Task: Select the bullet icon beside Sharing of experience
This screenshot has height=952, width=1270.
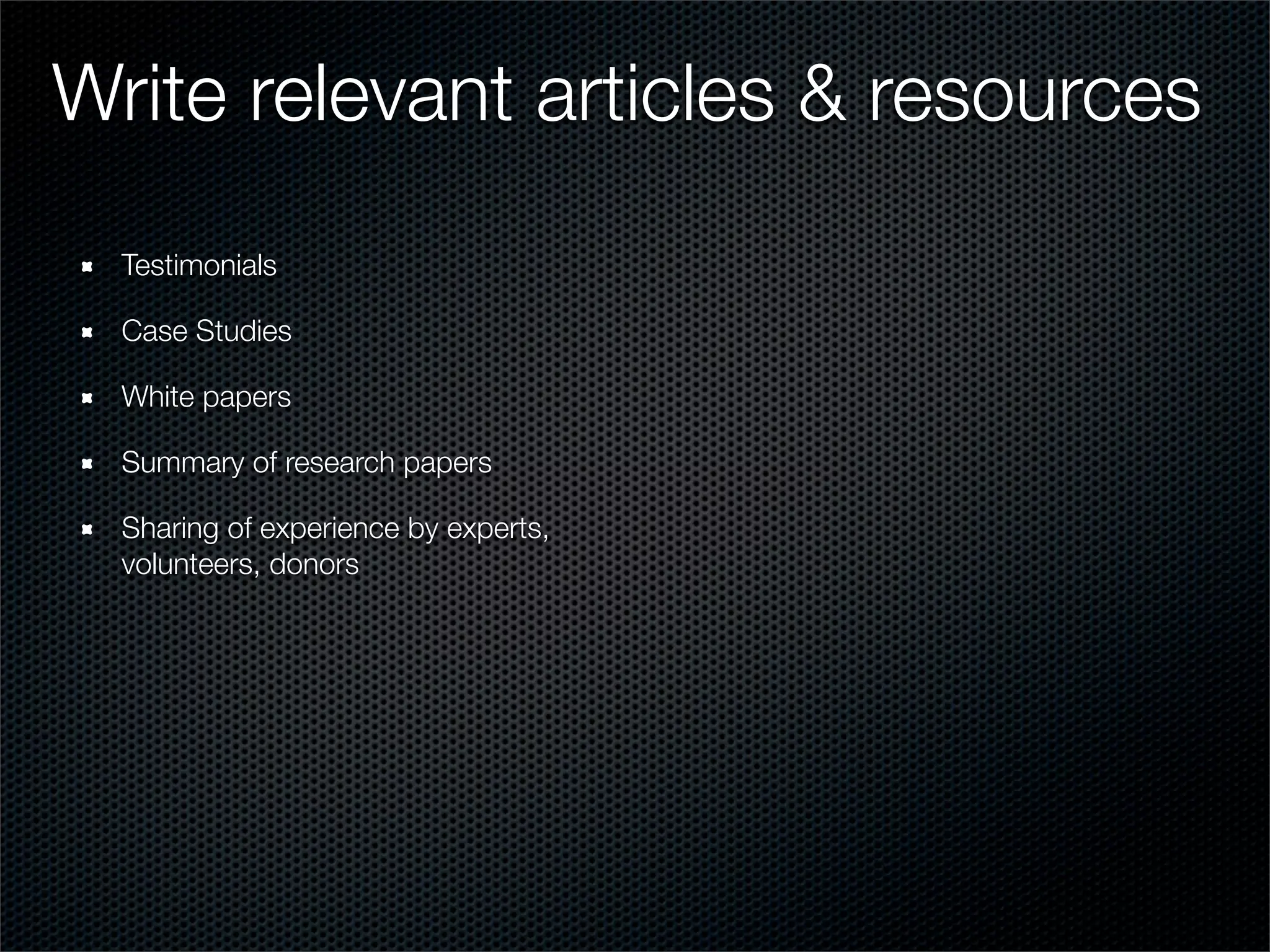Action: (x=87, y=531)
